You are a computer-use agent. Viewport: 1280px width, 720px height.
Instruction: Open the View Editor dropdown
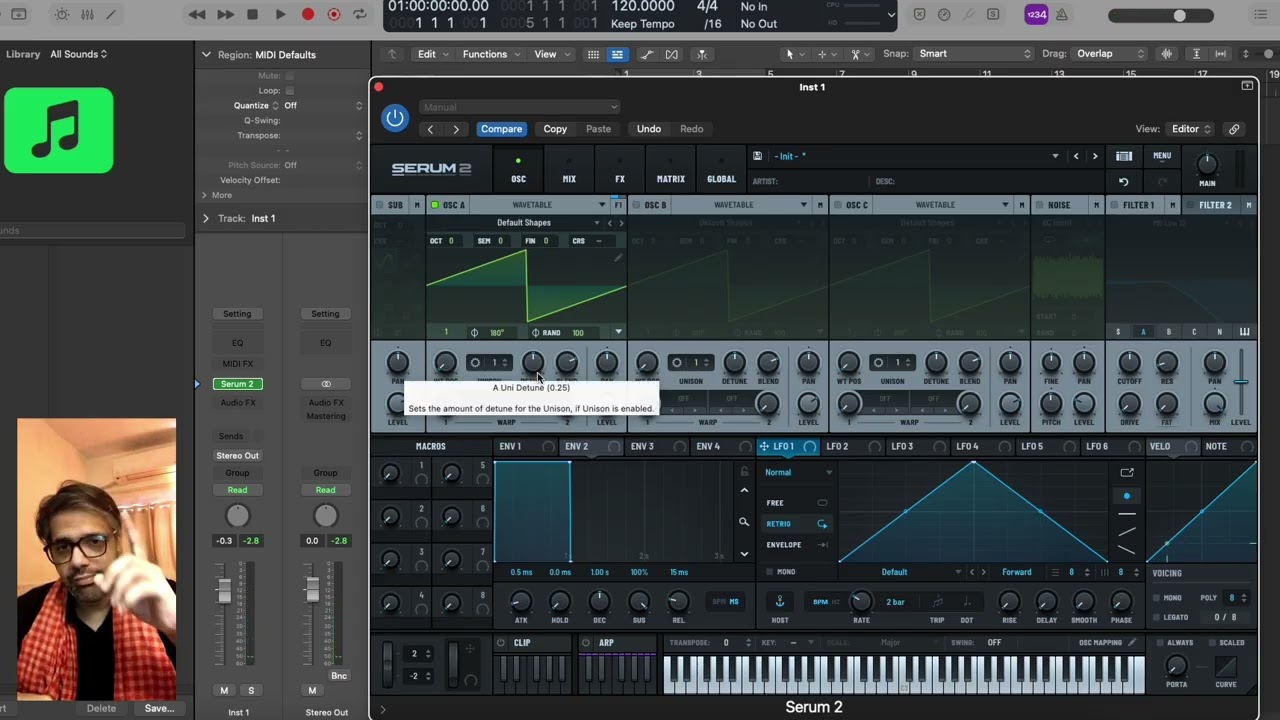coord(1192,129)
